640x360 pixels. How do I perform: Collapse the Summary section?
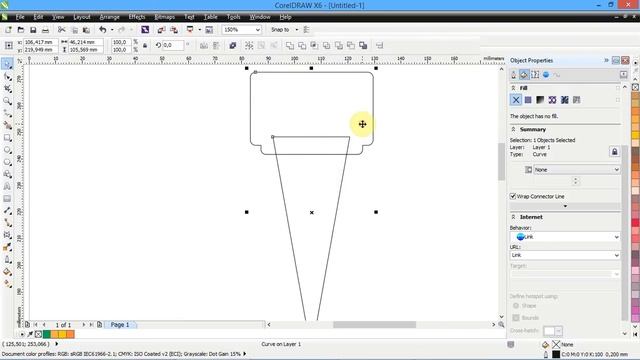click(x=513, y=129)
